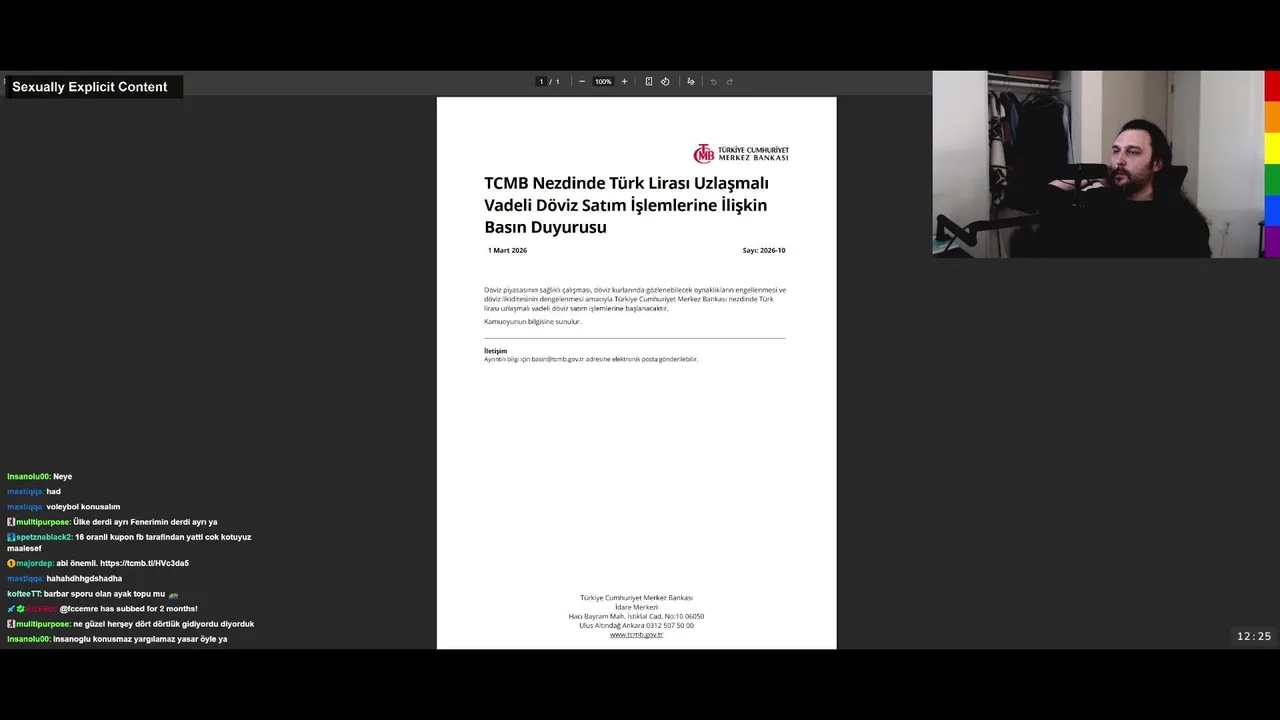Click the webcam overlay video

click(x=1098, y=164)
